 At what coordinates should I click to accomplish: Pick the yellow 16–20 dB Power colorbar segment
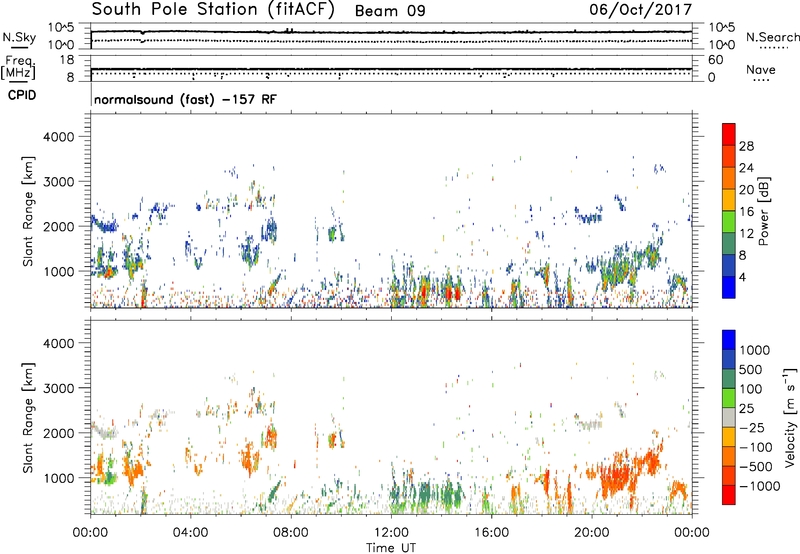click(x=729, y=200)
